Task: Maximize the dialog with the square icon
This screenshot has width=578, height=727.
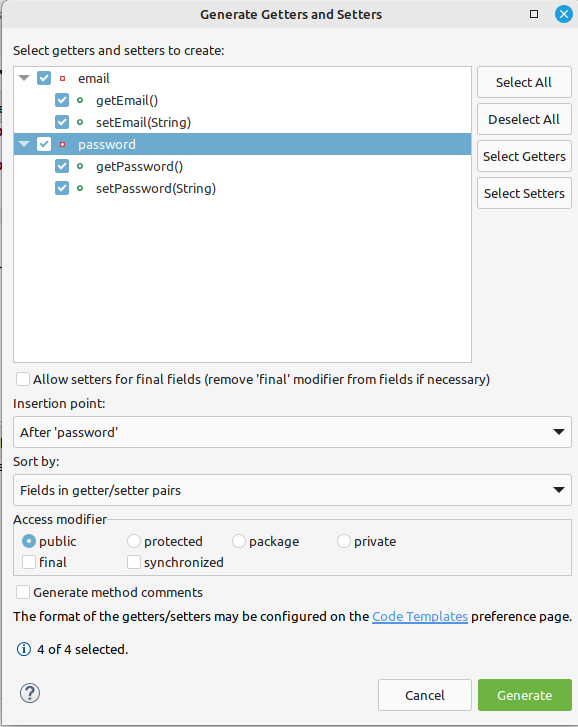Action: 534,14
